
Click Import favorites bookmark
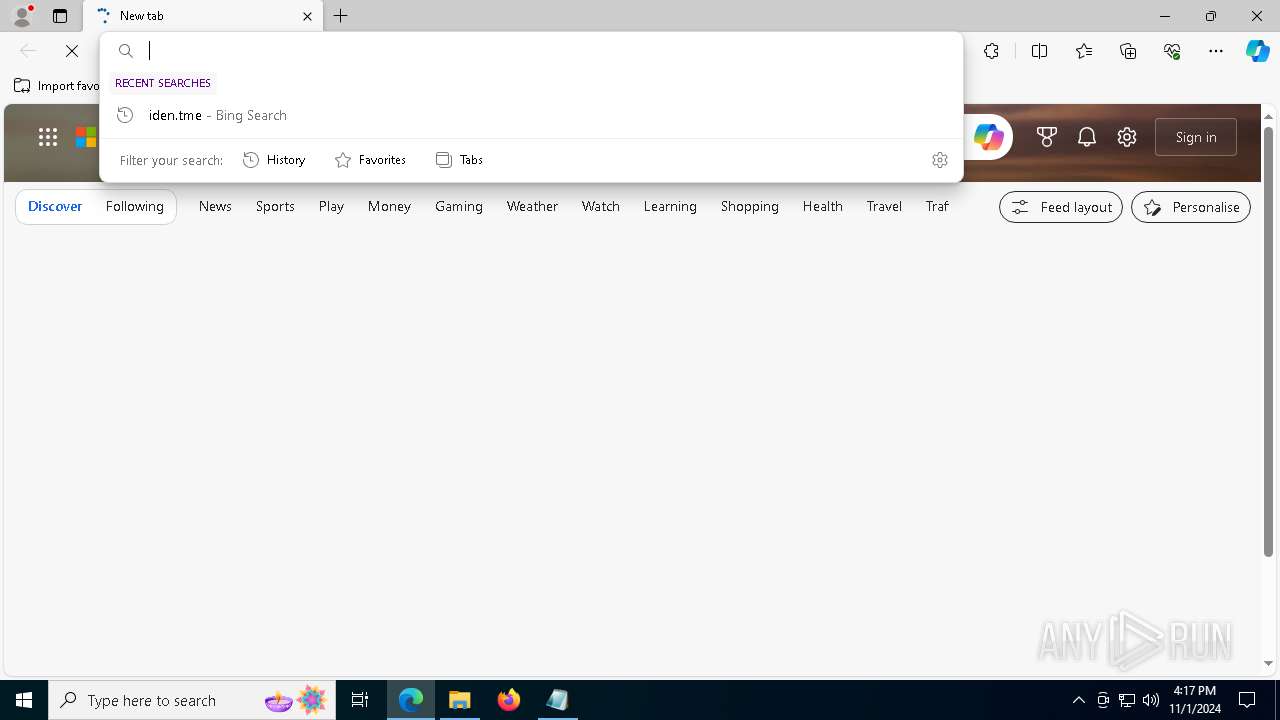57,86
